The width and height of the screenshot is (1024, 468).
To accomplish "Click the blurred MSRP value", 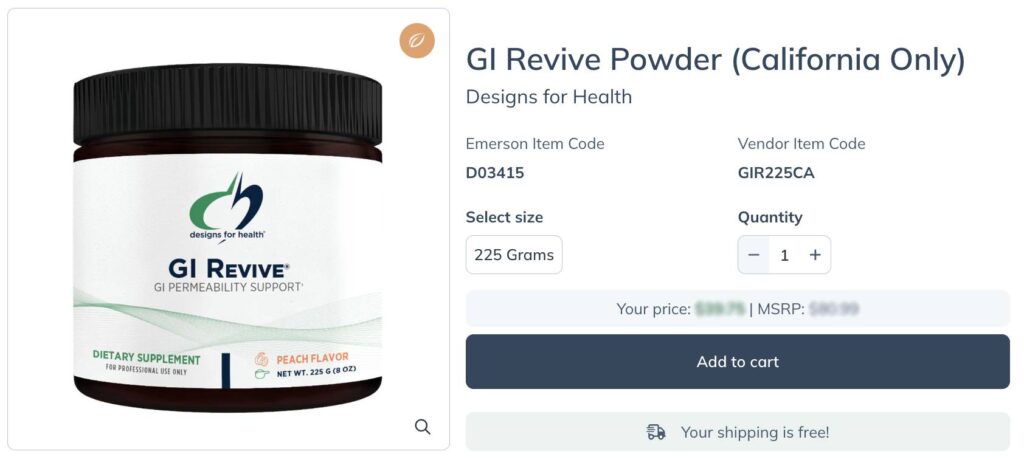I will tap(833, 309).
